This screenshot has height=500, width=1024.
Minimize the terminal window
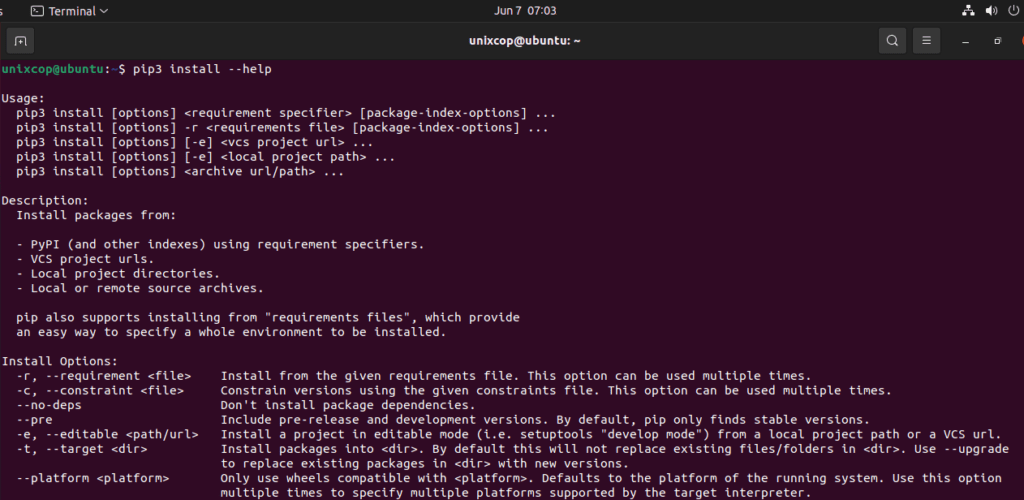pos(965,41)
